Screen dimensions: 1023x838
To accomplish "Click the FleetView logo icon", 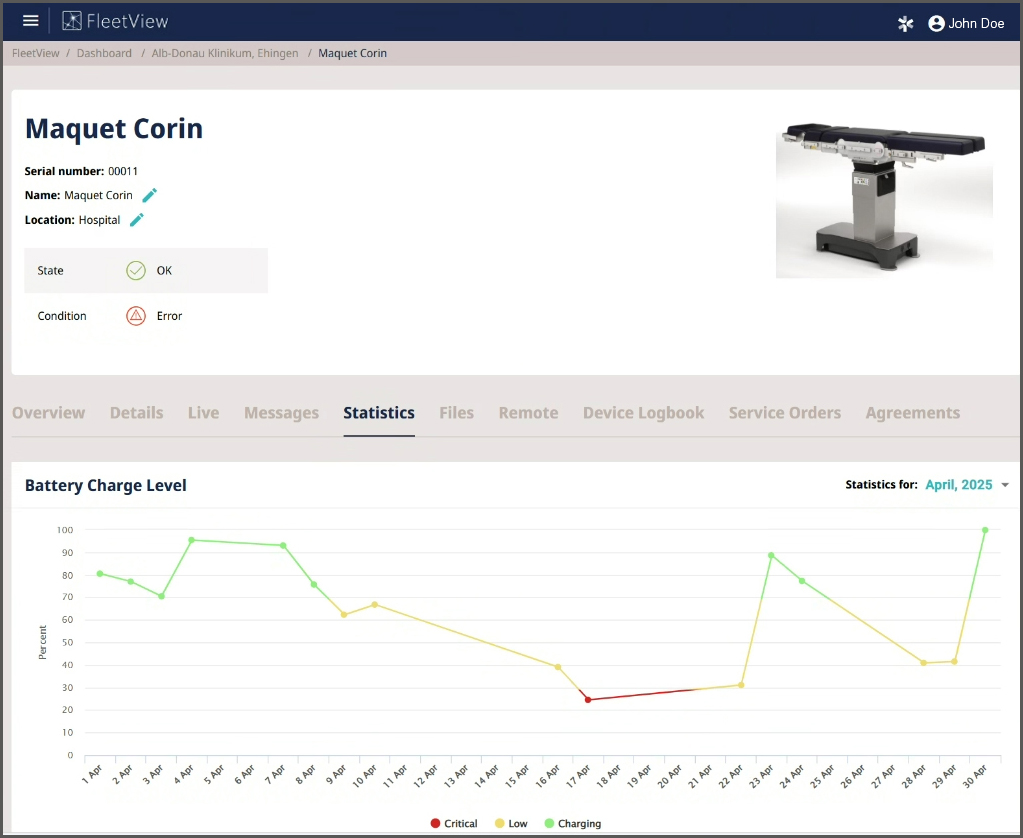I will click(72, 21).
